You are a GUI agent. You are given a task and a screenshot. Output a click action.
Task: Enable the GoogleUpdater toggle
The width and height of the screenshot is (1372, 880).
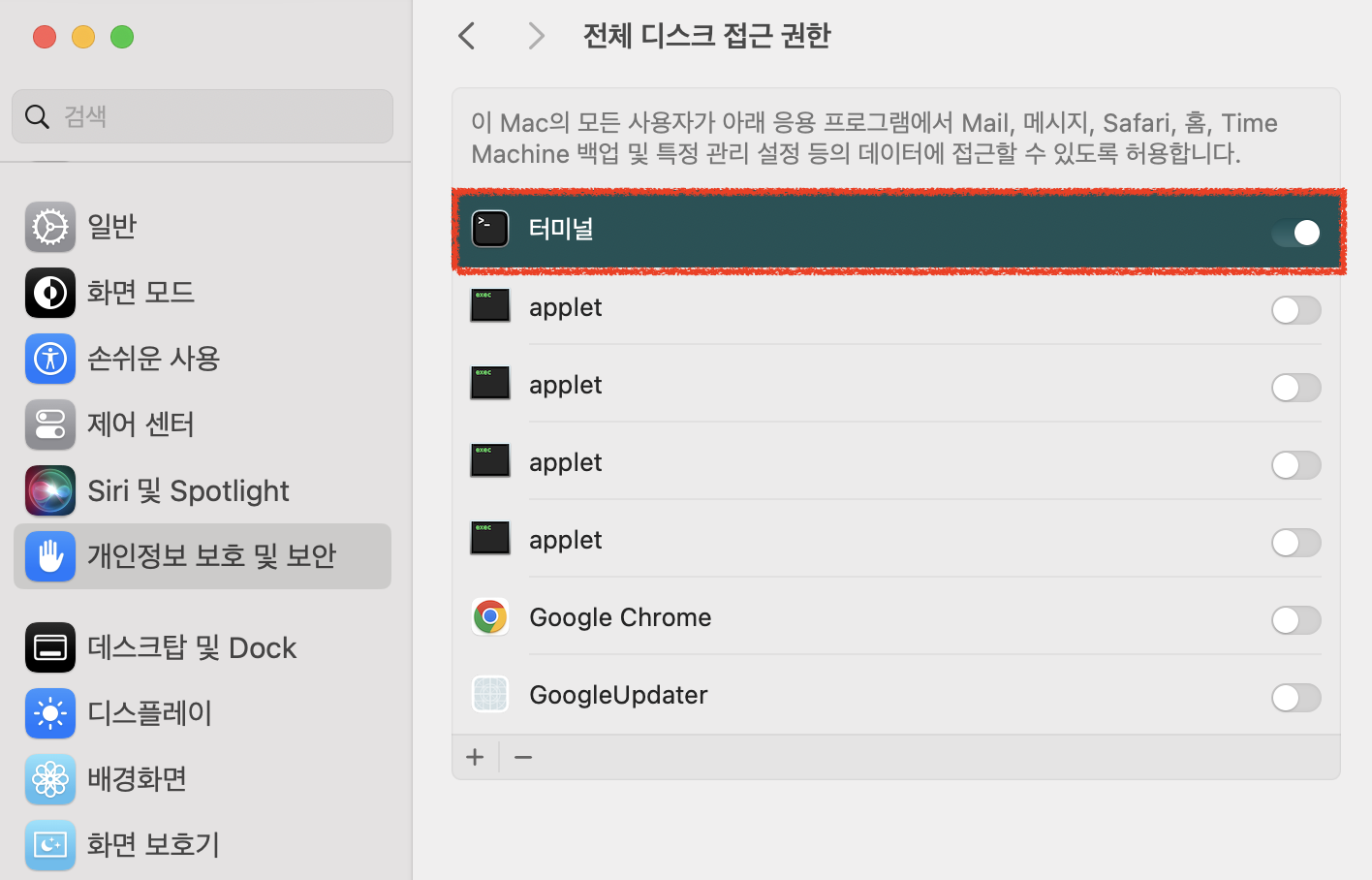click(x=1296, y=698)
